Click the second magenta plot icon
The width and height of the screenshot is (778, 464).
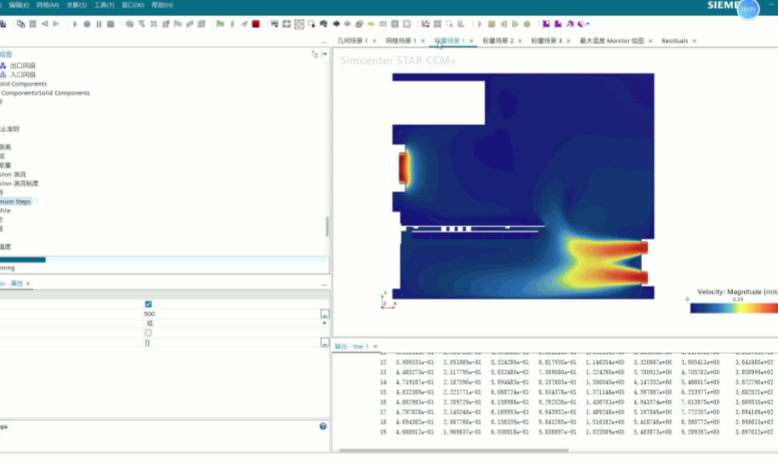click(558, 24)
